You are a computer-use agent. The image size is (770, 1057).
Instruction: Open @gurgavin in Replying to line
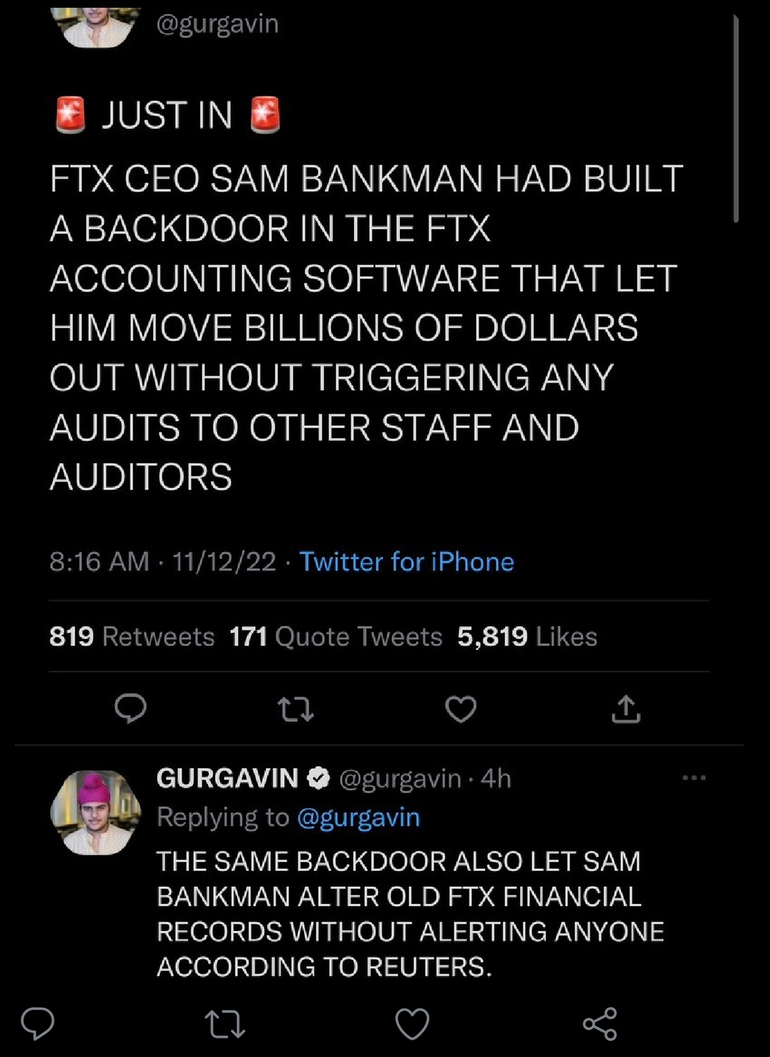[x=358, y=817]
